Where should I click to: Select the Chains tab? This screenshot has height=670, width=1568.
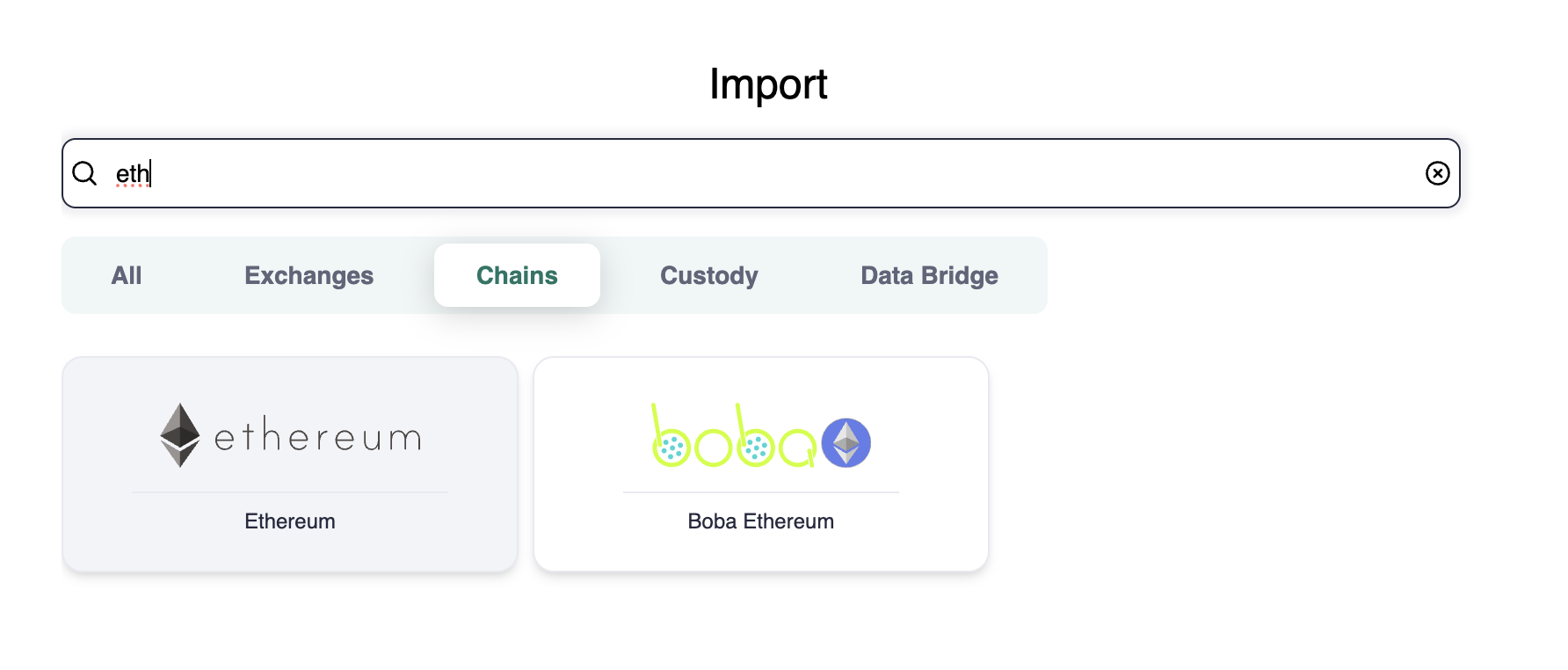pos(517,275)
